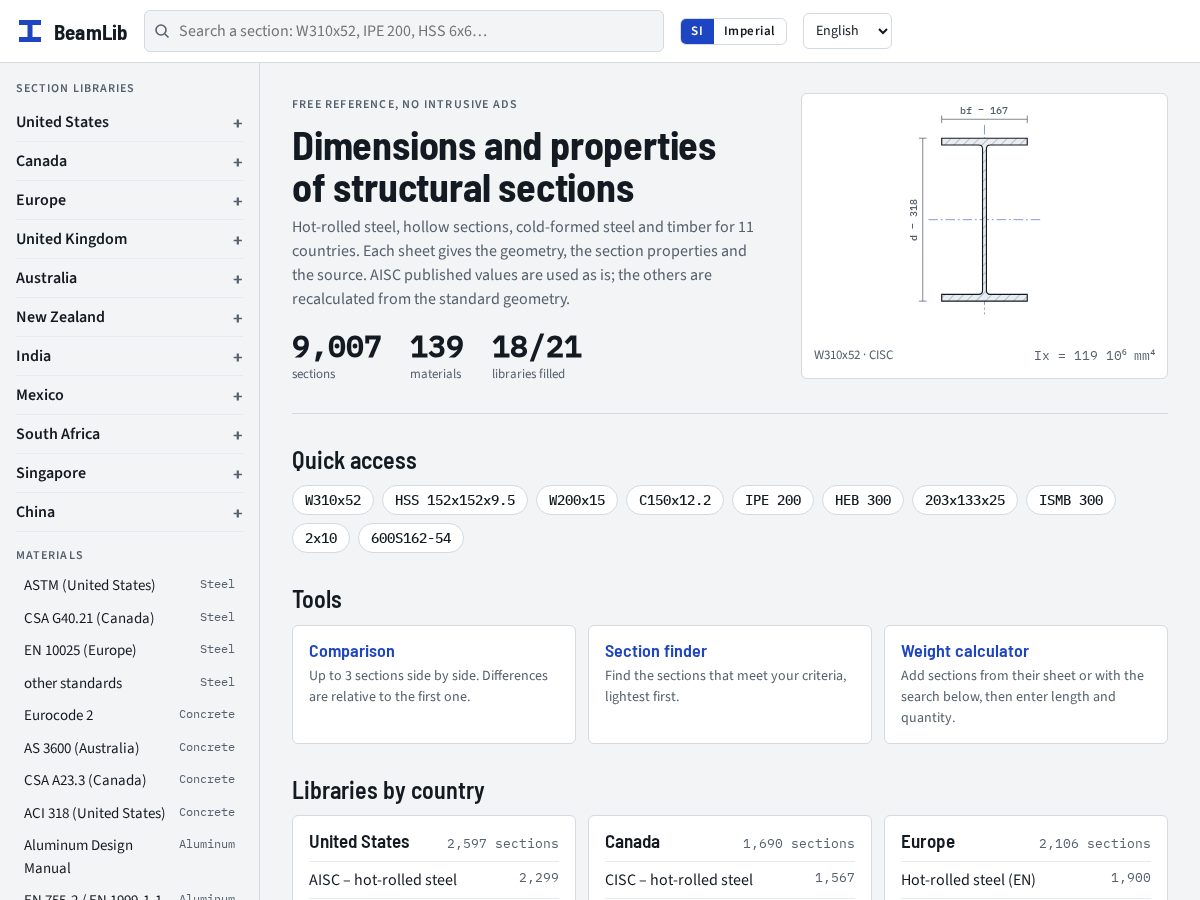Viewport: 1200px width, 900px height.
Task: Open CSA A23.3 (Canada) concrete material
Action: pyautogui.click(x=130, y=780)
